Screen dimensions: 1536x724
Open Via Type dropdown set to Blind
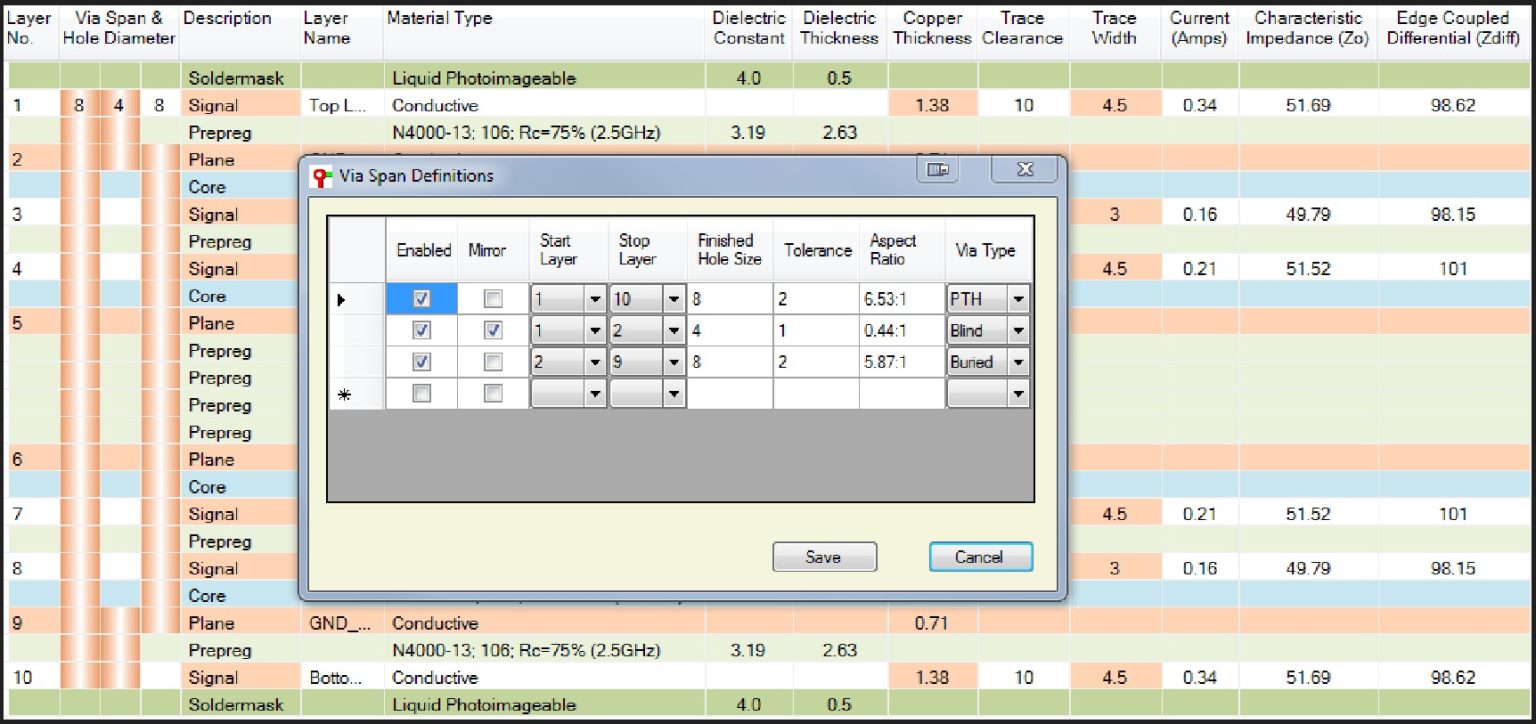coord(1018,330)
